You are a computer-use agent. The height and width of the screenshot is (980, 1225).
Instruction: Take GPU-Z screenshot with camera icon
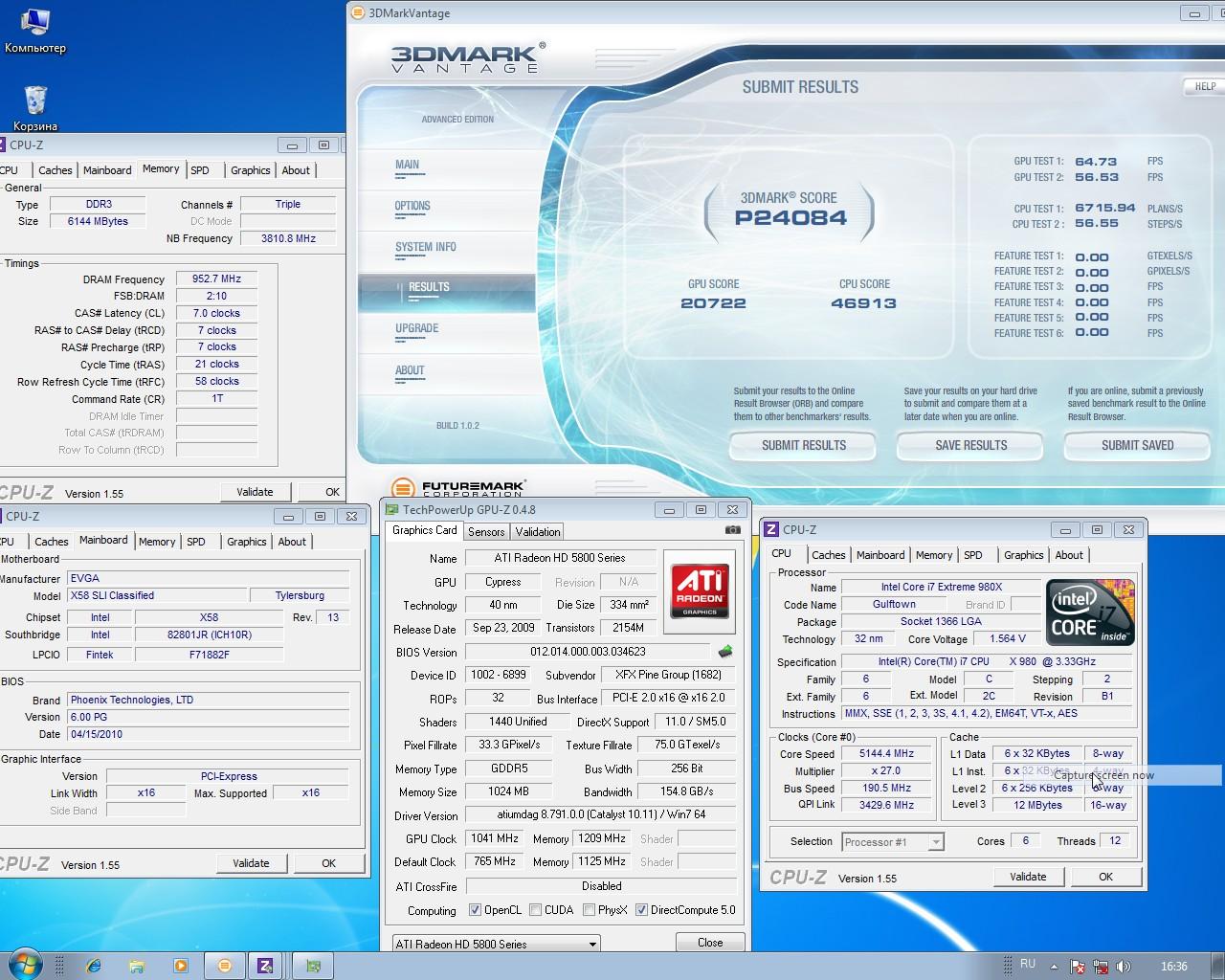pos(732,530)
